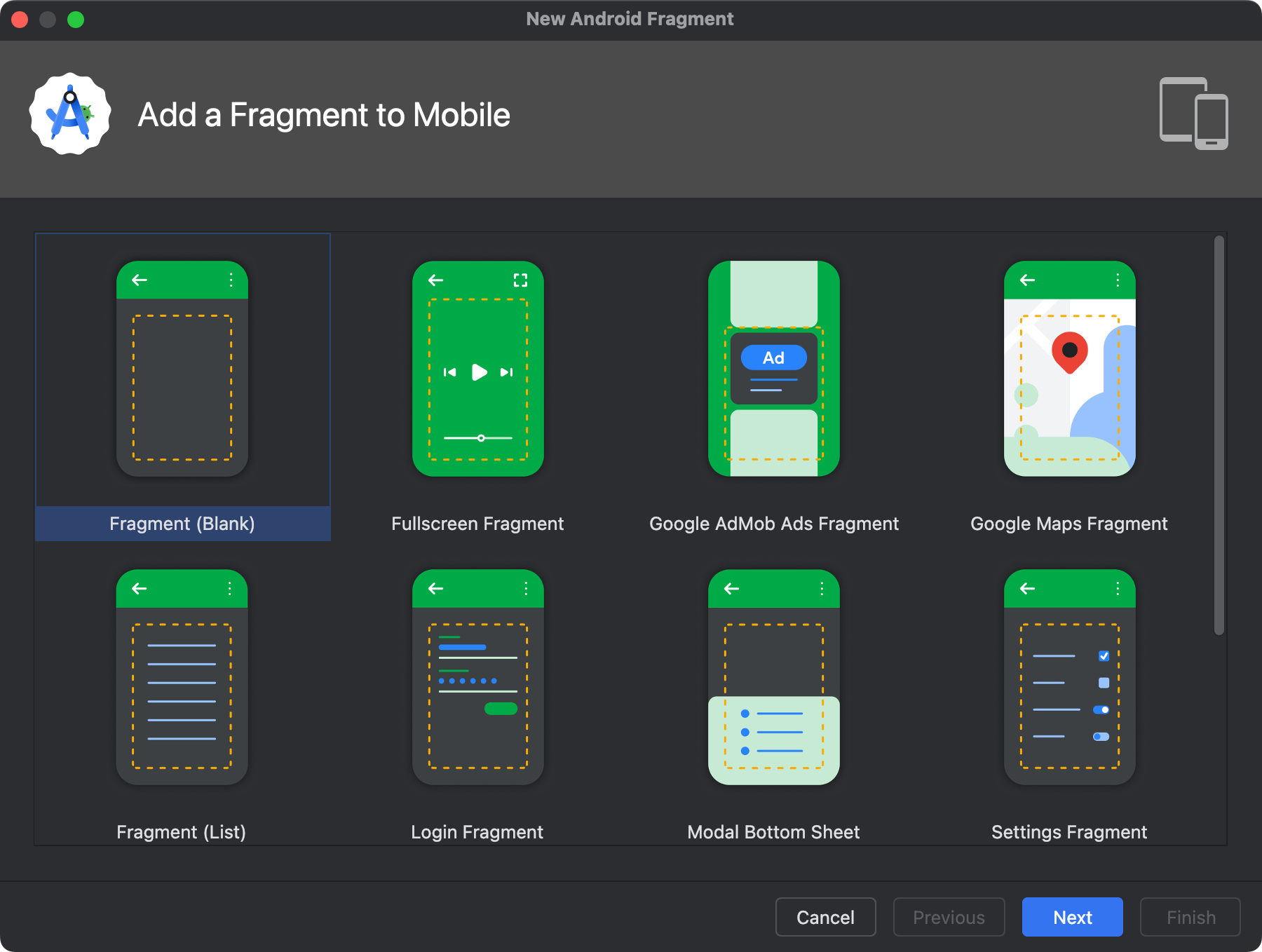Viewport: 1262px width, 952px height.
Task: Click the Login Fragment text label
Action: [477, 832]
